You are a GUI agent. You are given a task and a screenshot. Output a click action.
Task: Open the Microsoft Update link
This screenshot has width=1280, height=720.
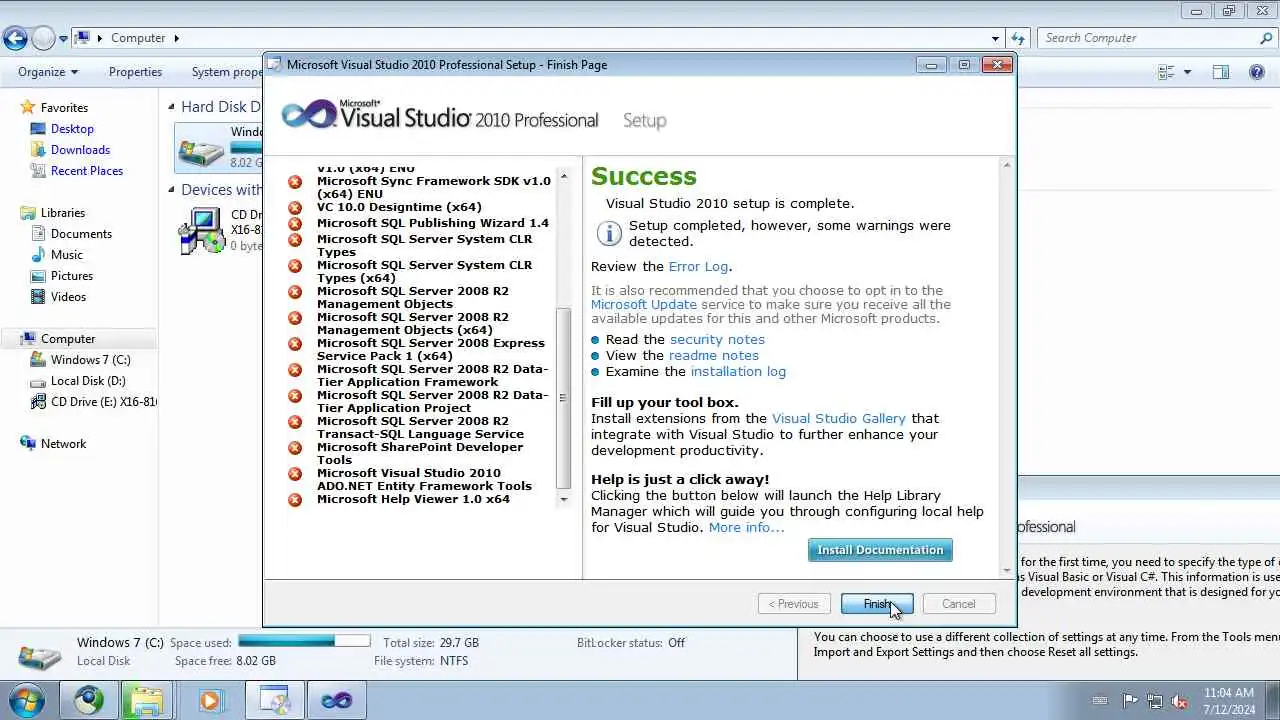tap(644, 304)
